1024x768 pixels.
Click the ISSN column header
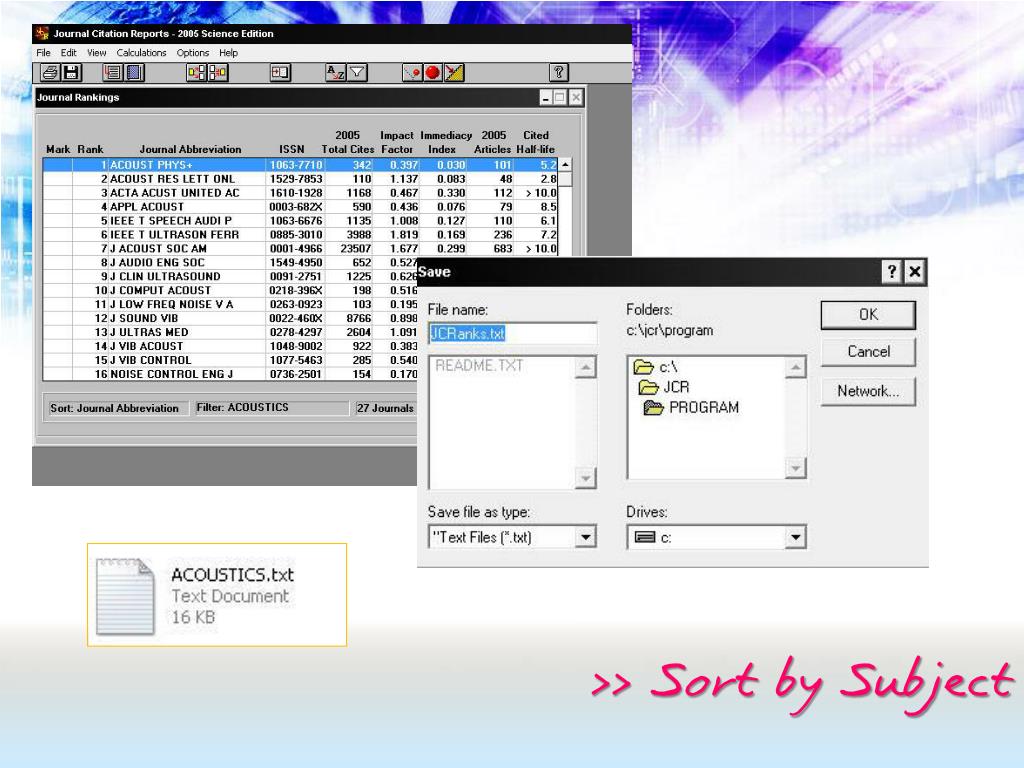(x=292, y=150)
